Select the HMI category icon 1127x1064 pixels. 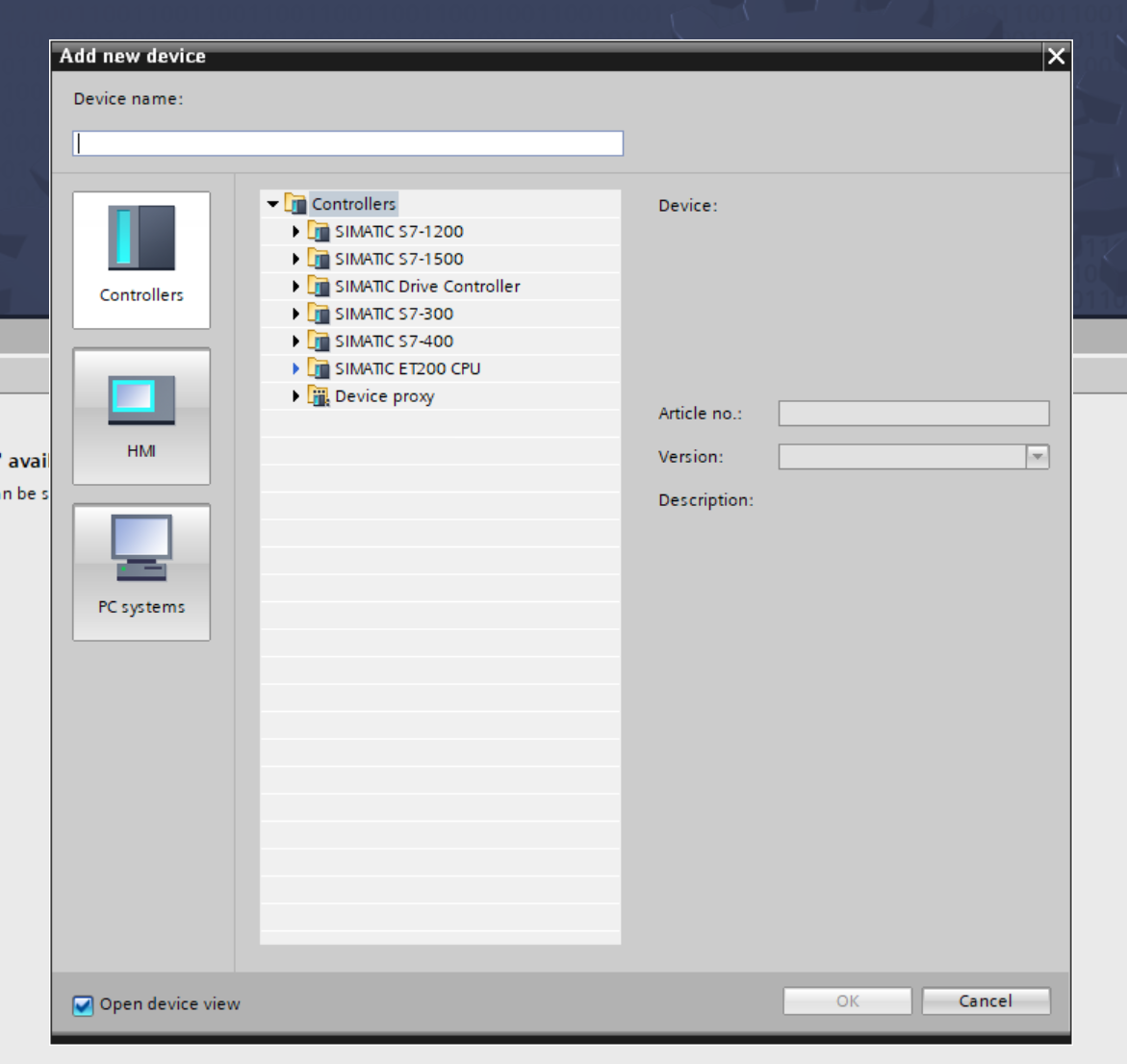point(141,416)
